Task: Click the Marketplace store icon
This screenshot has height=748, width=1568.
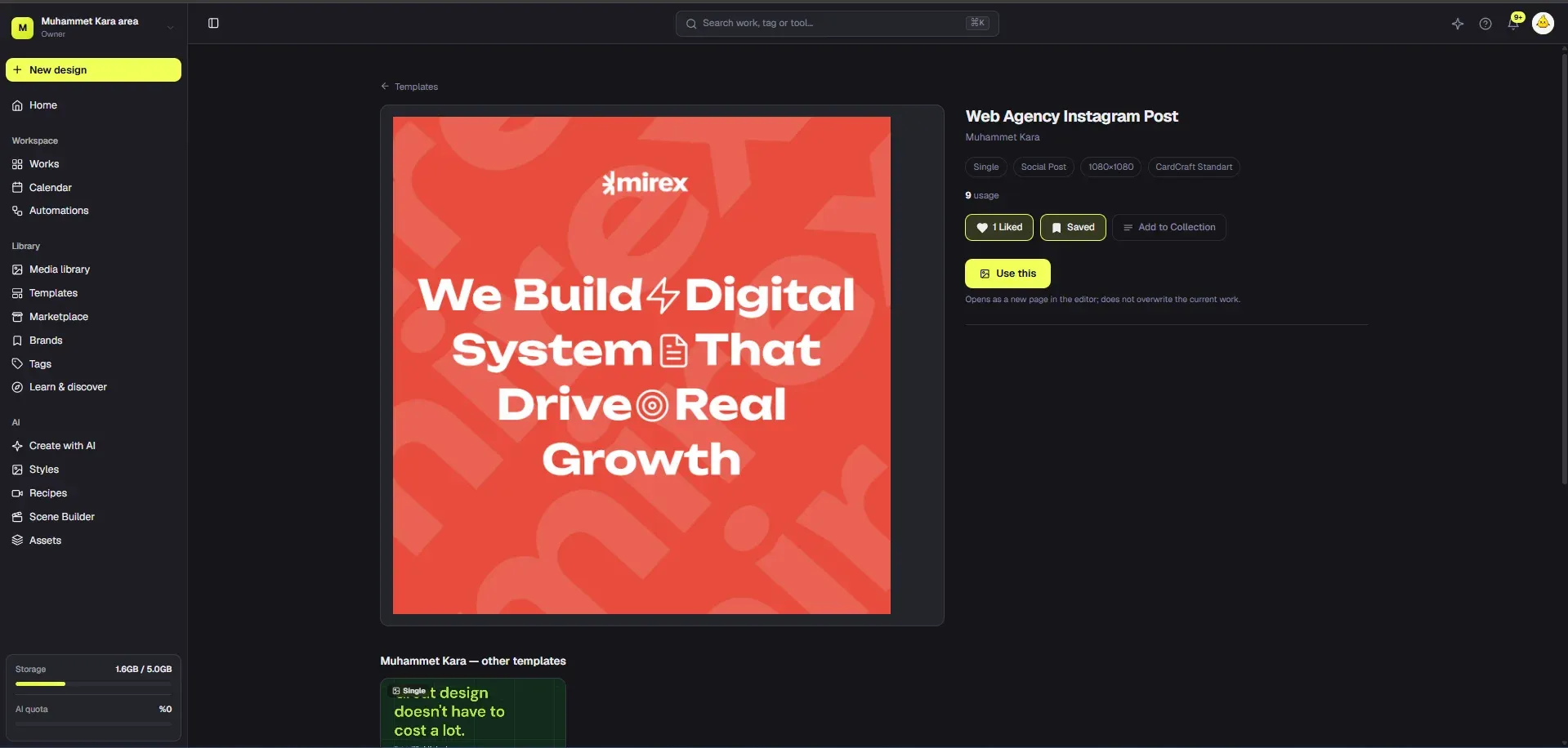Action: (x=17, y=317)
